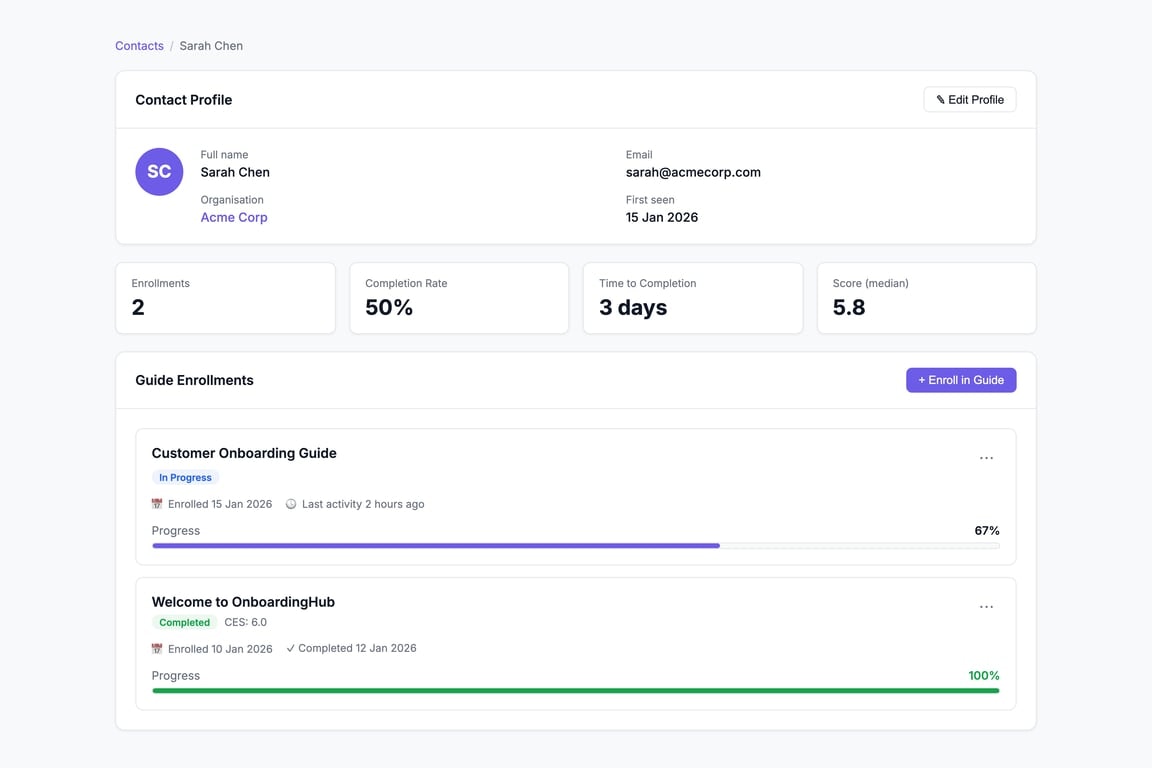Open the ellipsis menu on Welcome to OnboardingHub
The image size is (1152, 768).
point(987,606)
